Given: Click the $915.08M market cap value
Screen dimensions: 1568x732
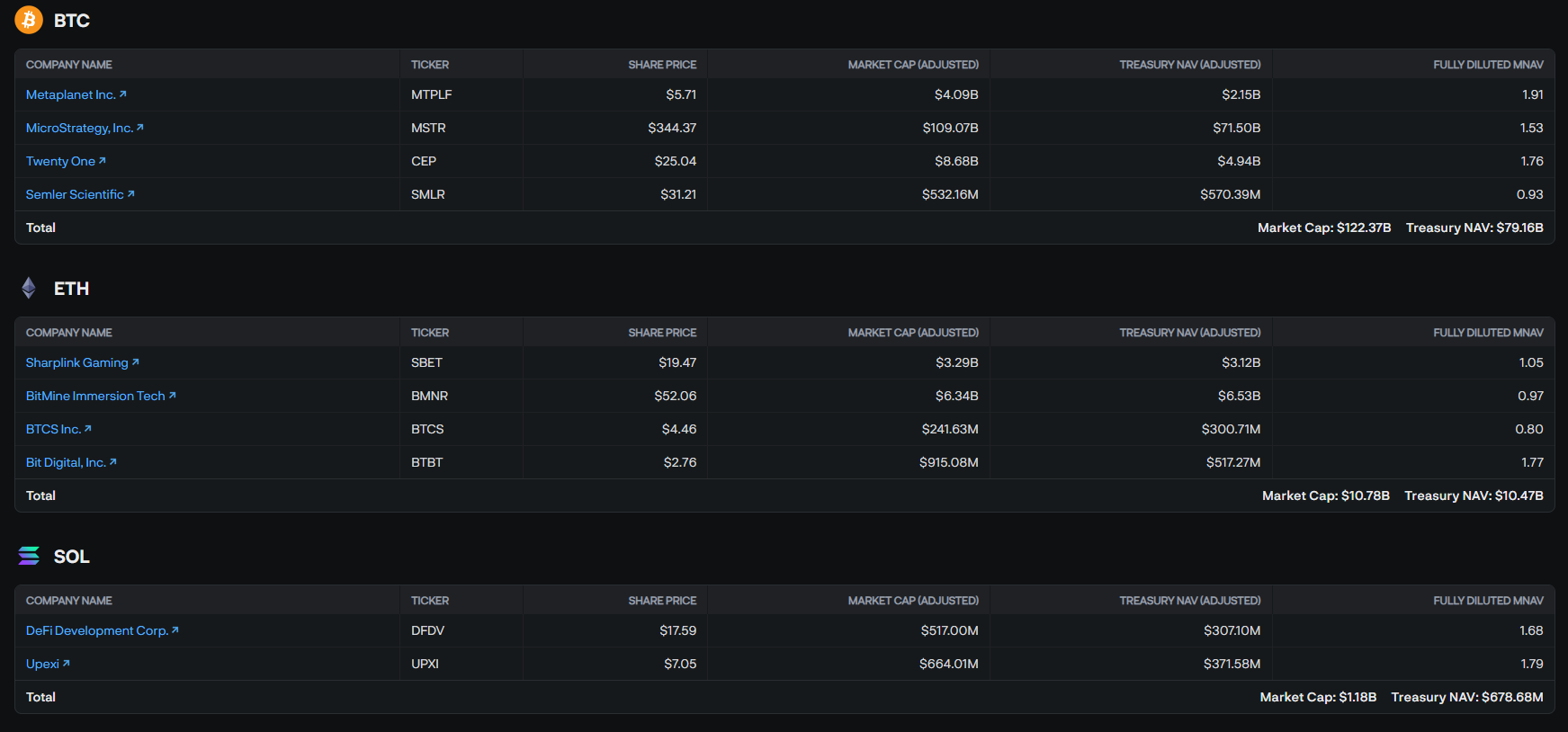Looking at the screenshot, I should (x=948, y=462).
